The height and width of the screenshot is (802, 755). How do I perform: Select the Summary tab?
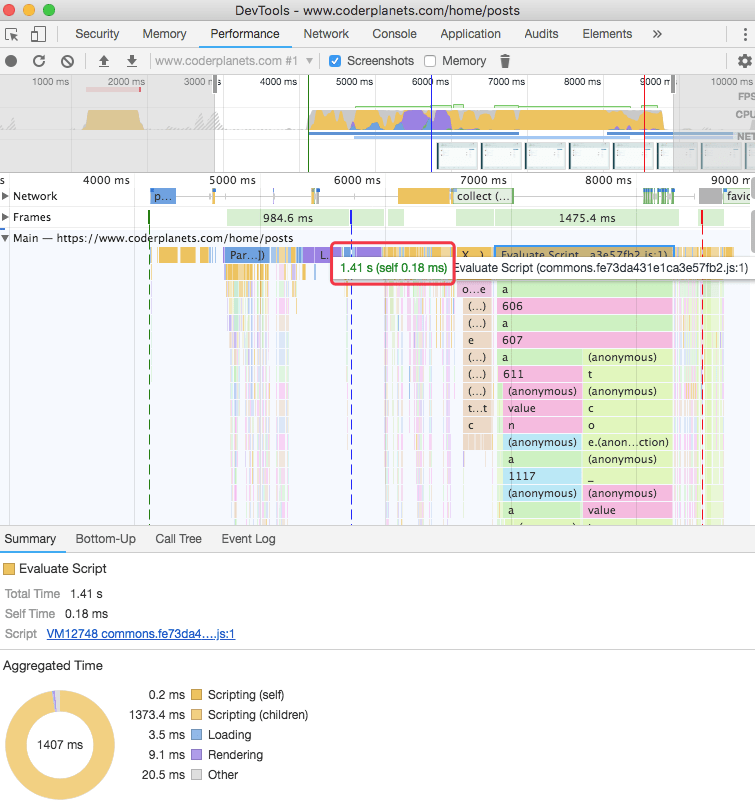click(x=30, y=539)
